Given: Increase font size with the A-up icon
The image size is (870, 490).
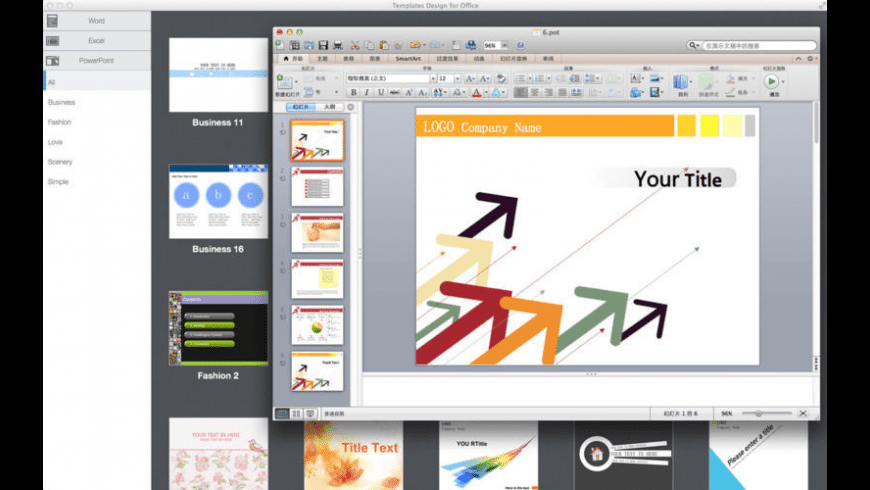Looking at the screenshot, I should [470, 79].
